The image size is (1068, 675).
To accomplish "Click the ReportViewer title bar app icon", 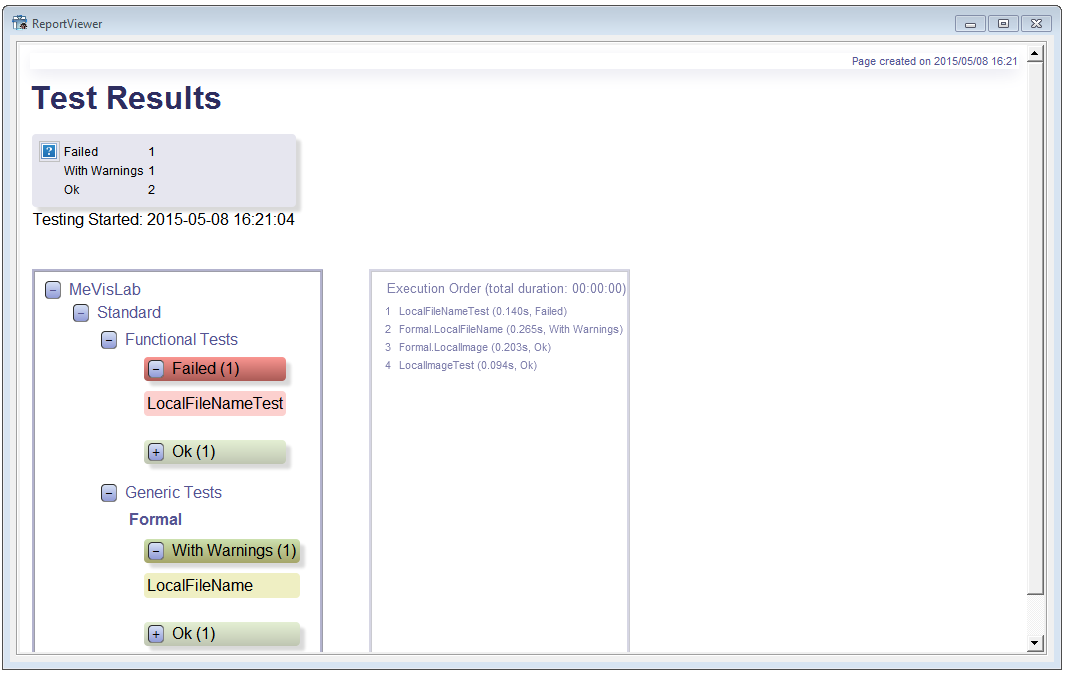I will pos(19,23).
